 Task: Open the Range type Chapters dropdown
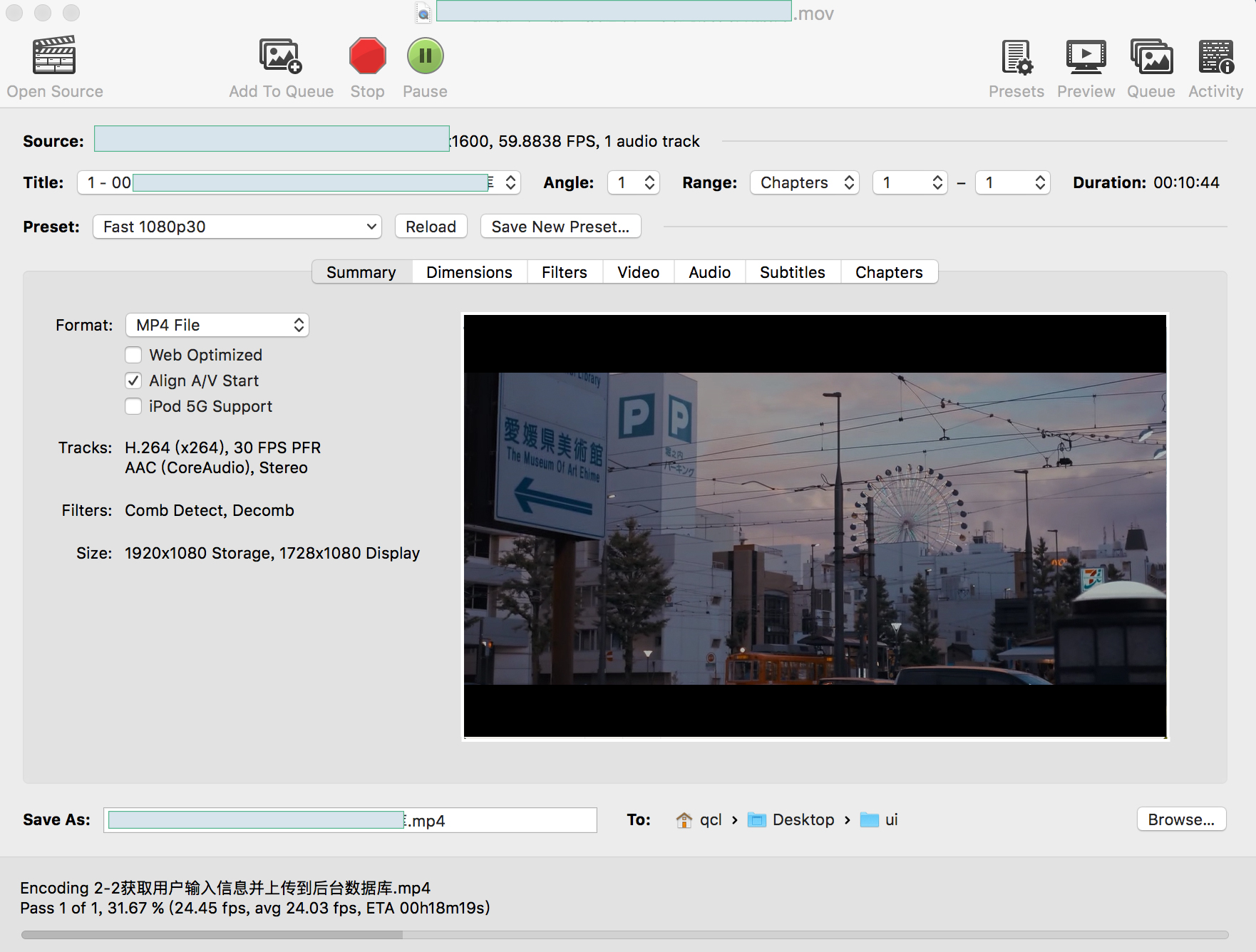(x=805, y=182)
